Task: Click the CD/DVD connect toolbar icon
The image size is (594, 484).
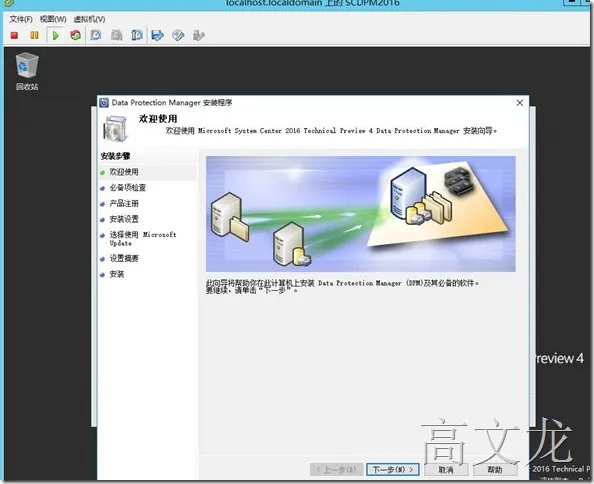Action: [x=178, y=35]
